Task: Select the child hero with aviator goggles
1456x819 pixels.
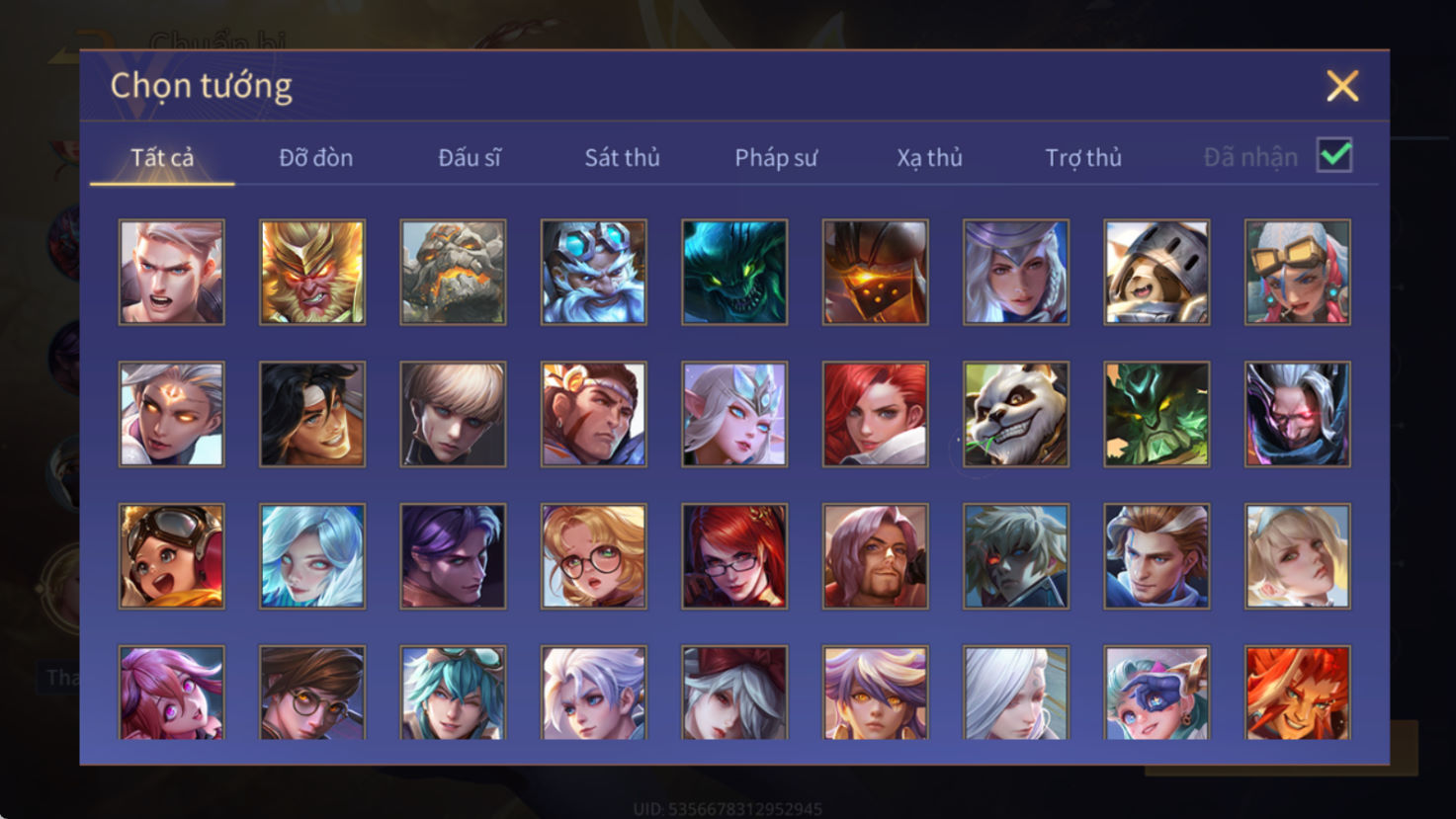Action: click(172, 556)
